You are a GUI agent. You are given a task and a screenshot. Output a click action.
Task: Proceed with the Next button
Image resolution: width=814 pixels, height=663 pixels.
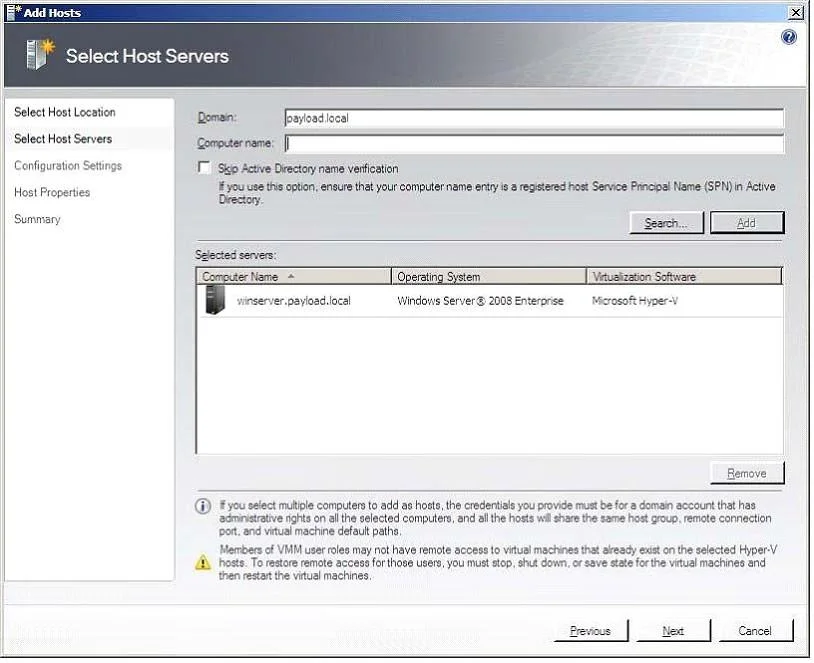coord(673,631)
